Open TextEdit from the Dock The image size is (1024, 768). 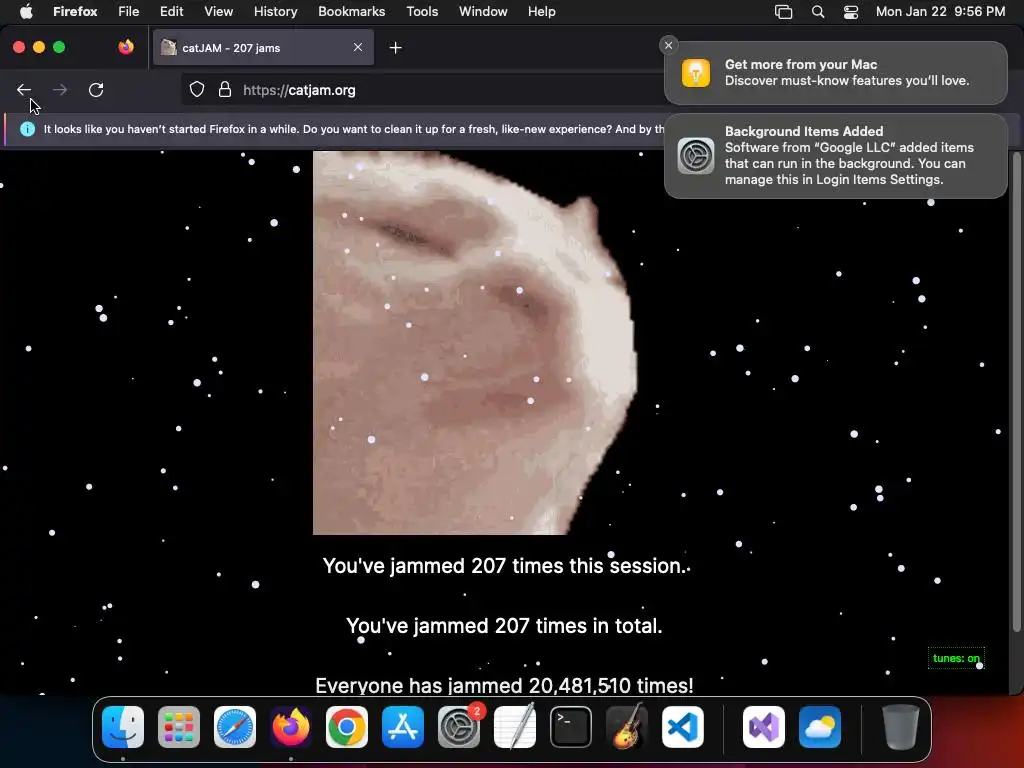click(515, 727)
